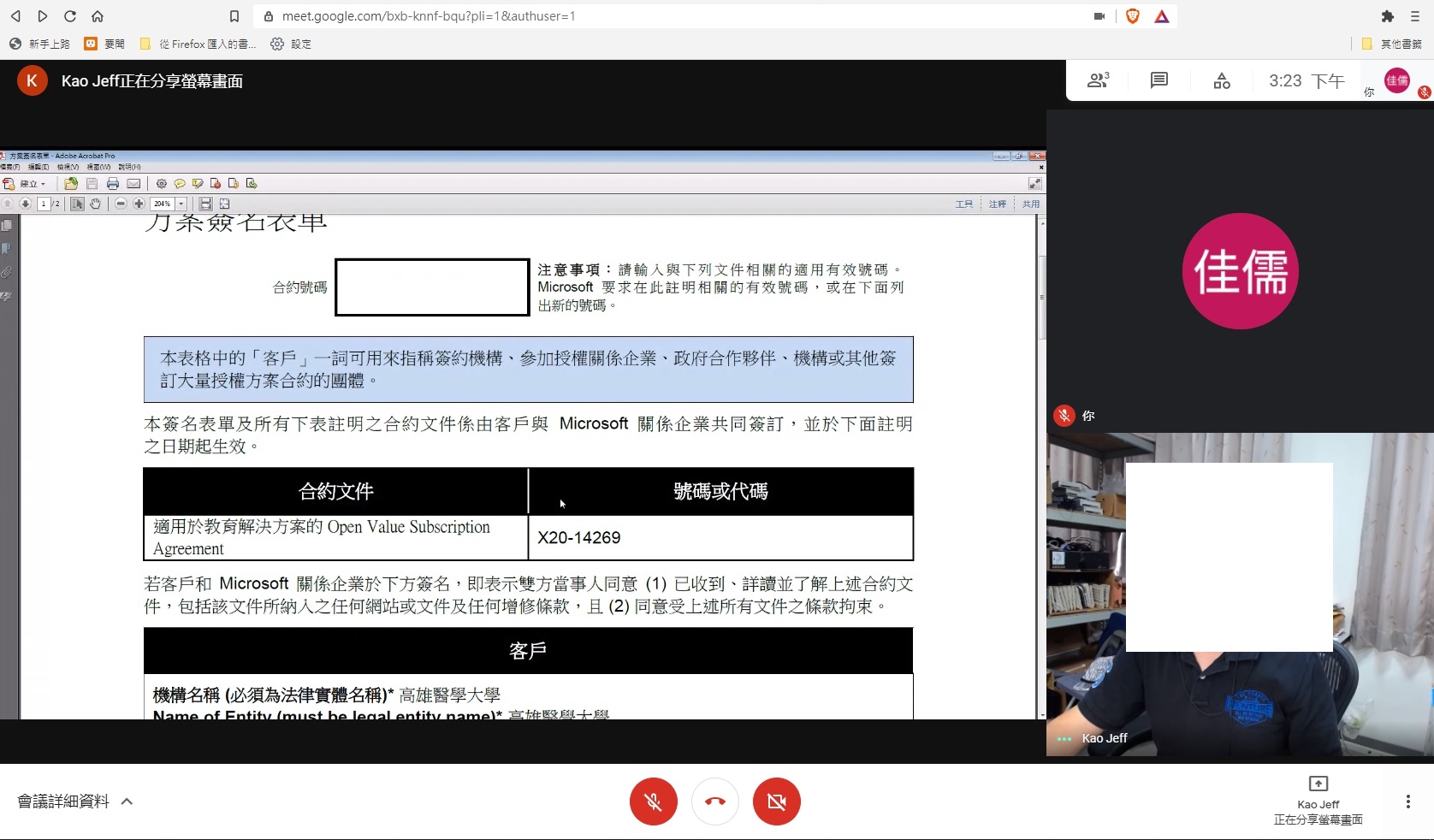Click the 佳儒 account avatar at top right
Viewport: 1434px width, 840px height.
[x=1397, y=80]
